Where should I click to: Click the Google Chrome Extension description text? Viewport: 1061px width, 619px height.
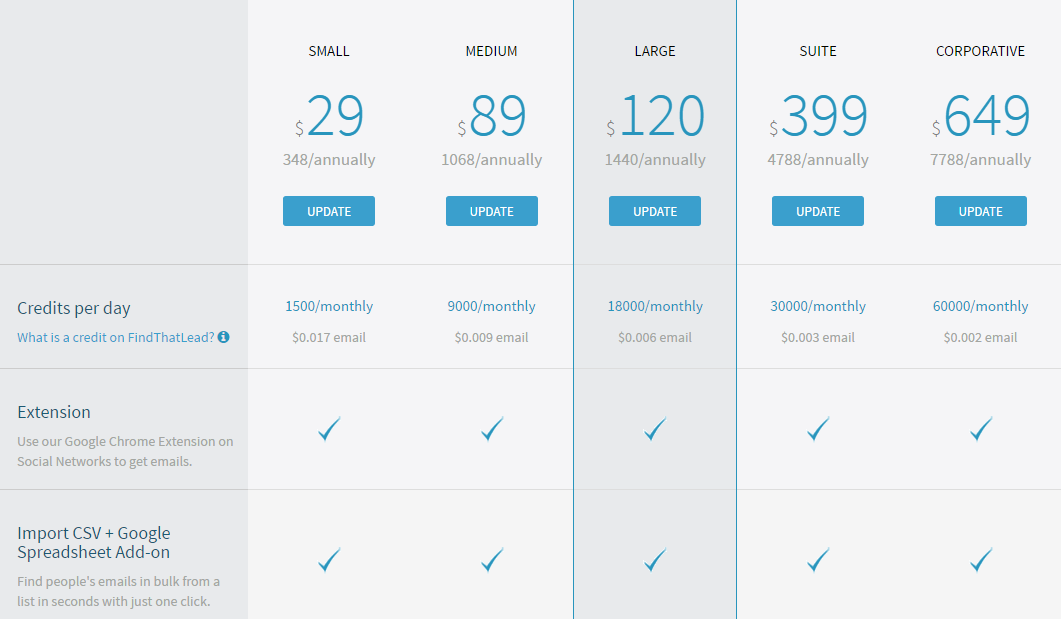click(x=125, y=451)
